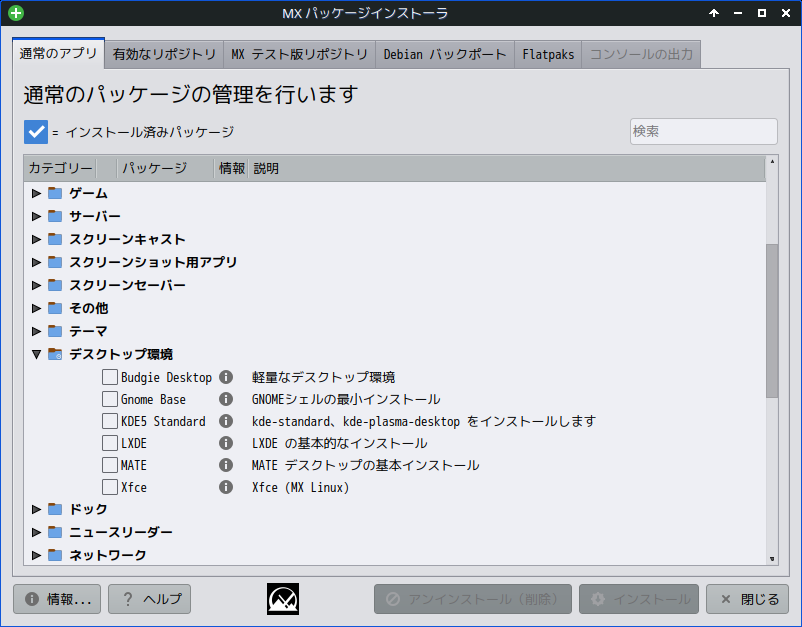Switch to MX テスト版リポジトリ tab
The height and width of the screenshot is (627, 802).
(x=300, y=54)
